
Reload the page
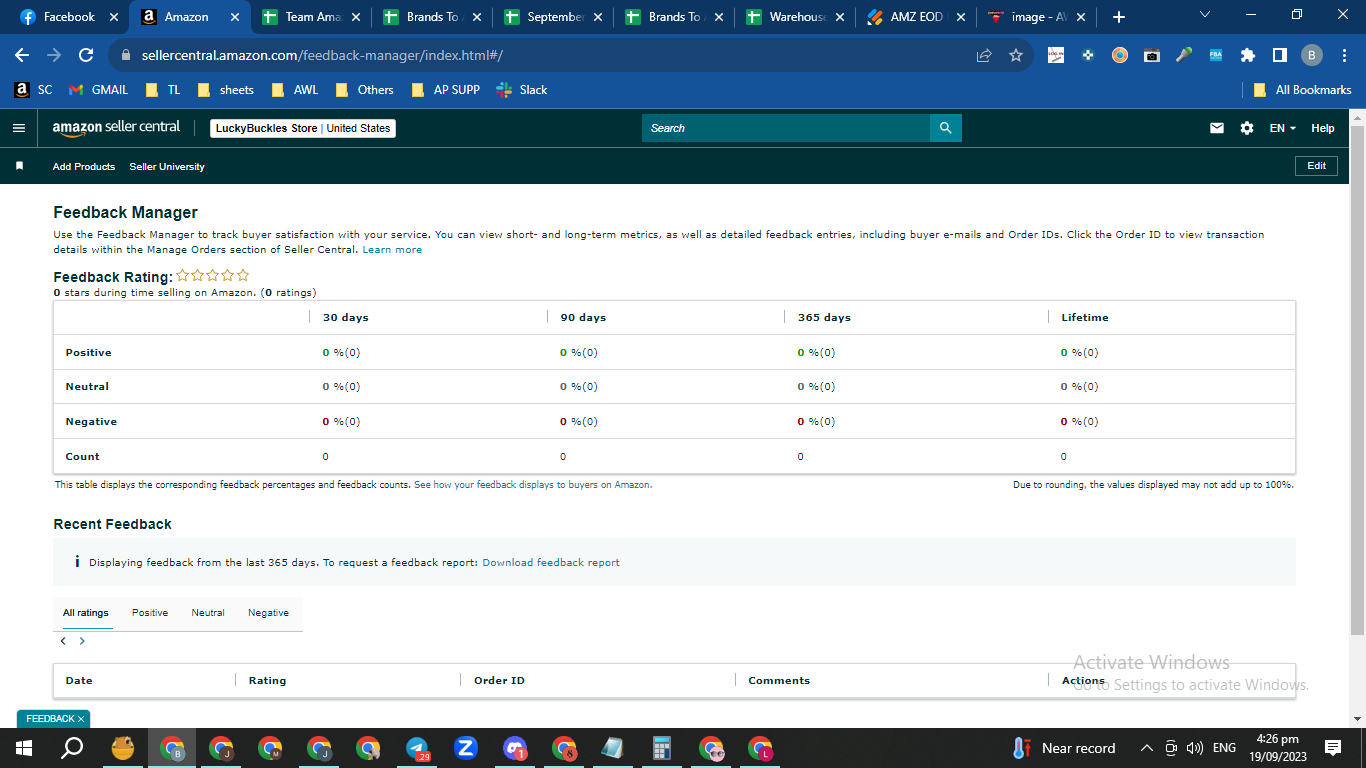point(86,55)
